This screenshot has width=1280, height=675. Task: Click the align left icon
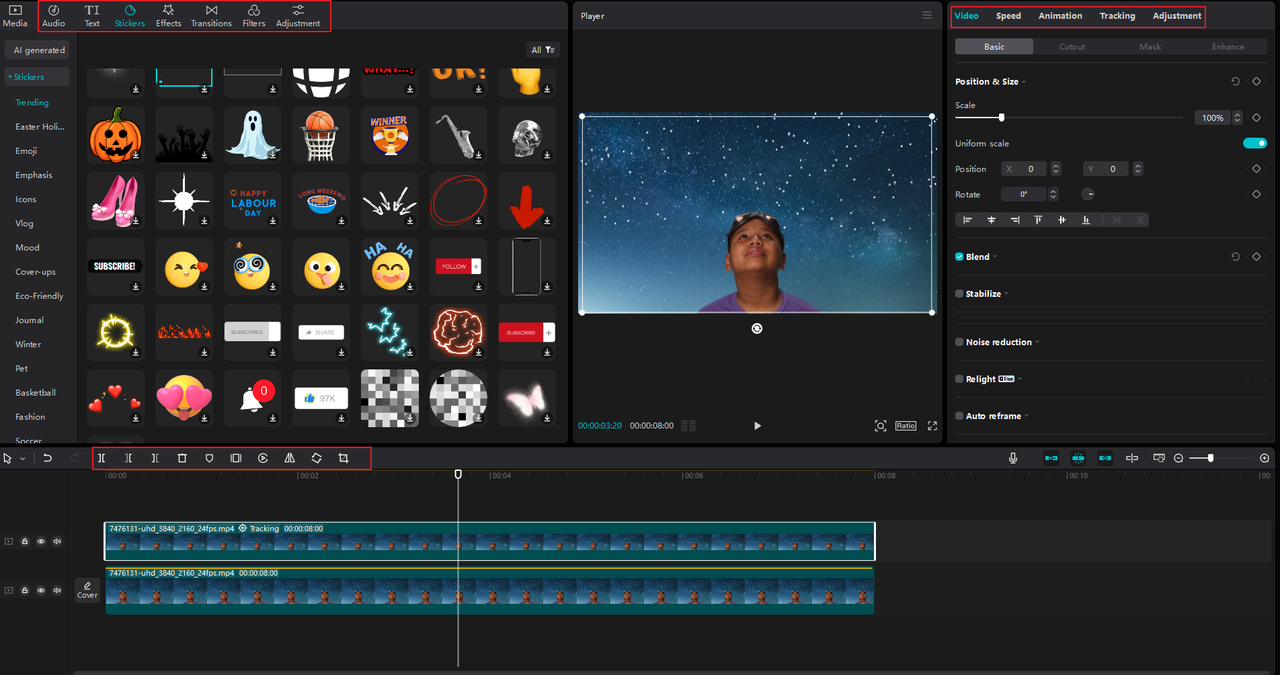(967, 219)
